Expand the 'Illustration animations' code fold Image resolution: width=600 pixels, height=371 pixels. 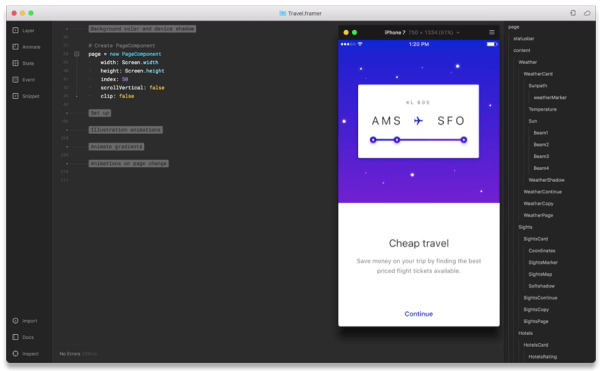126,130
